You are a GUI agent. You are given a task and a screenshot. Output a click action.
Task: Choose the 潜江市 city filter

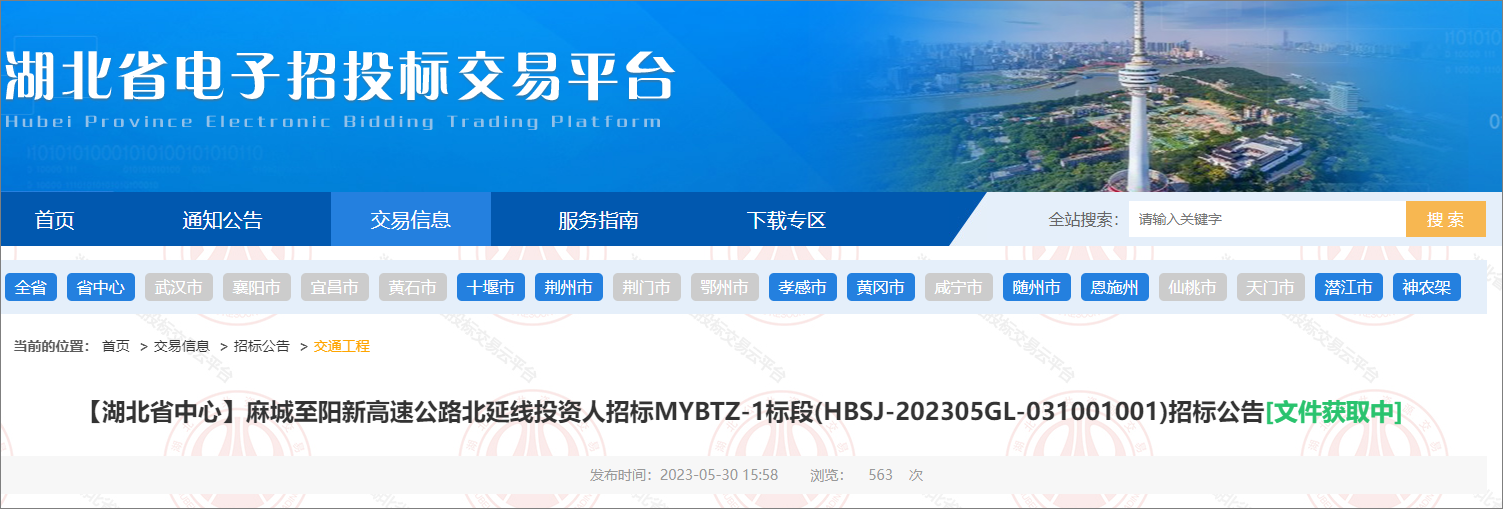click(x=1349, y=288)
